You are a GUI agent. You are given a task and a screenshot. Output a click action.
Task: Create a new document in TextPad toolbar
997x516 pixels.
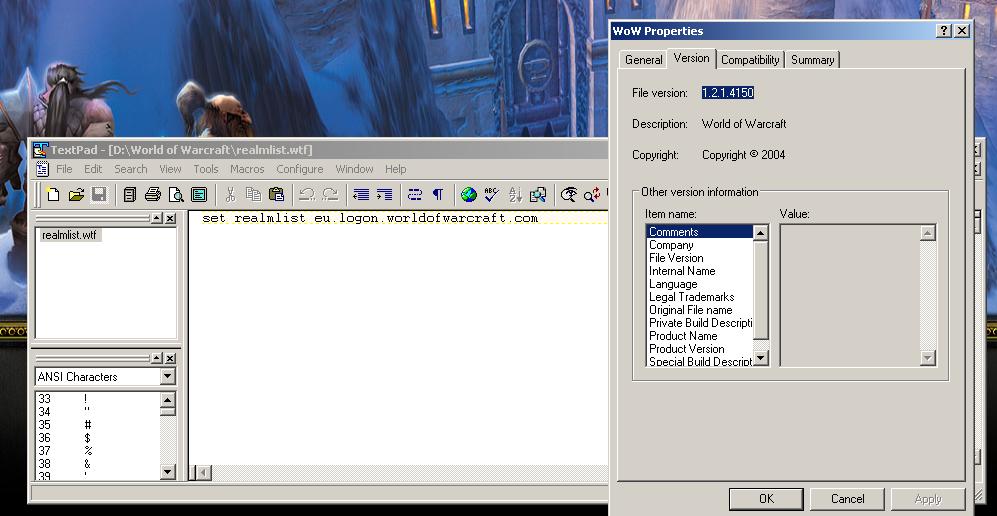pos(53,194)
